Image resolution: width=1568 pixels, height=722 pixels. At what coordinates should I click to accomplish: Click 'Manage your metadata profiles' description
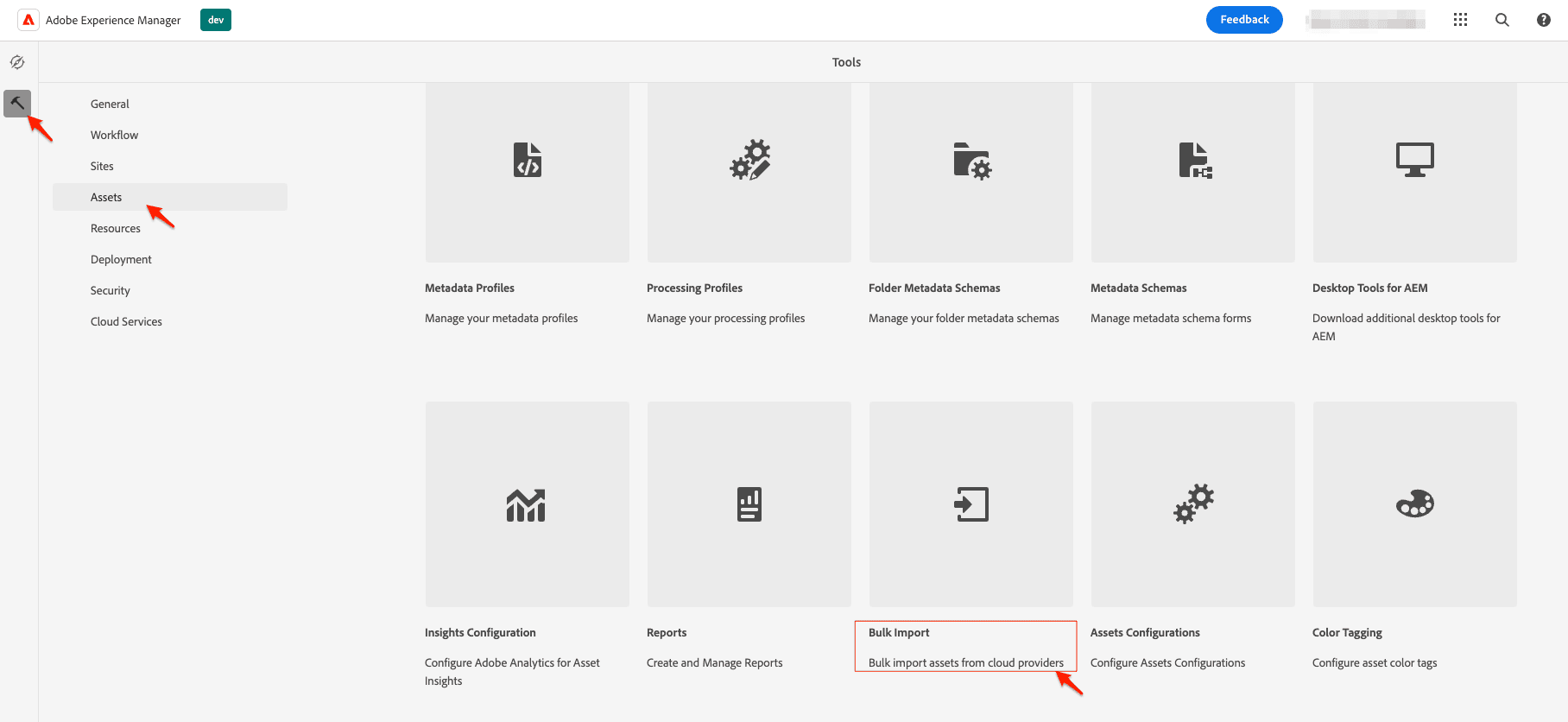tap(501, 318)
